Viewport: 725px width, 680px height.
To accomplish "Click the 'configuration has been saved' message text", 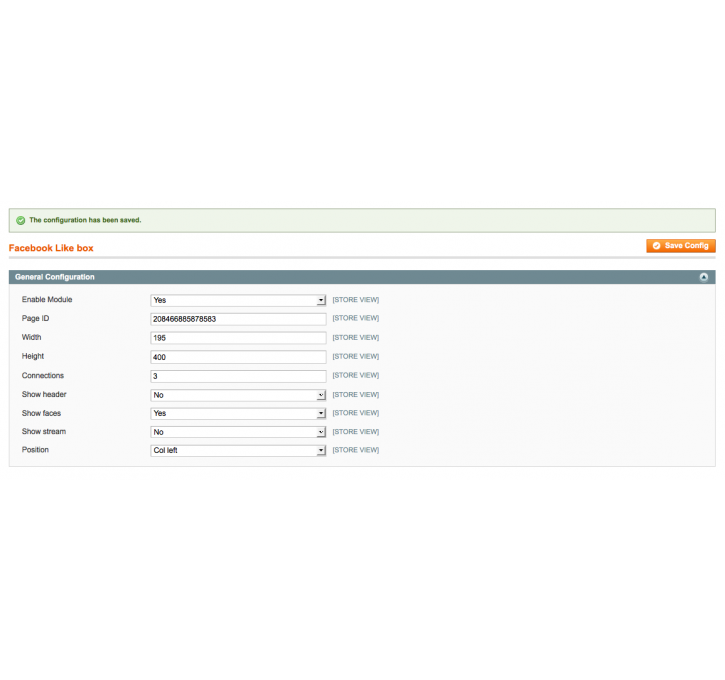I will coord(85,220).
